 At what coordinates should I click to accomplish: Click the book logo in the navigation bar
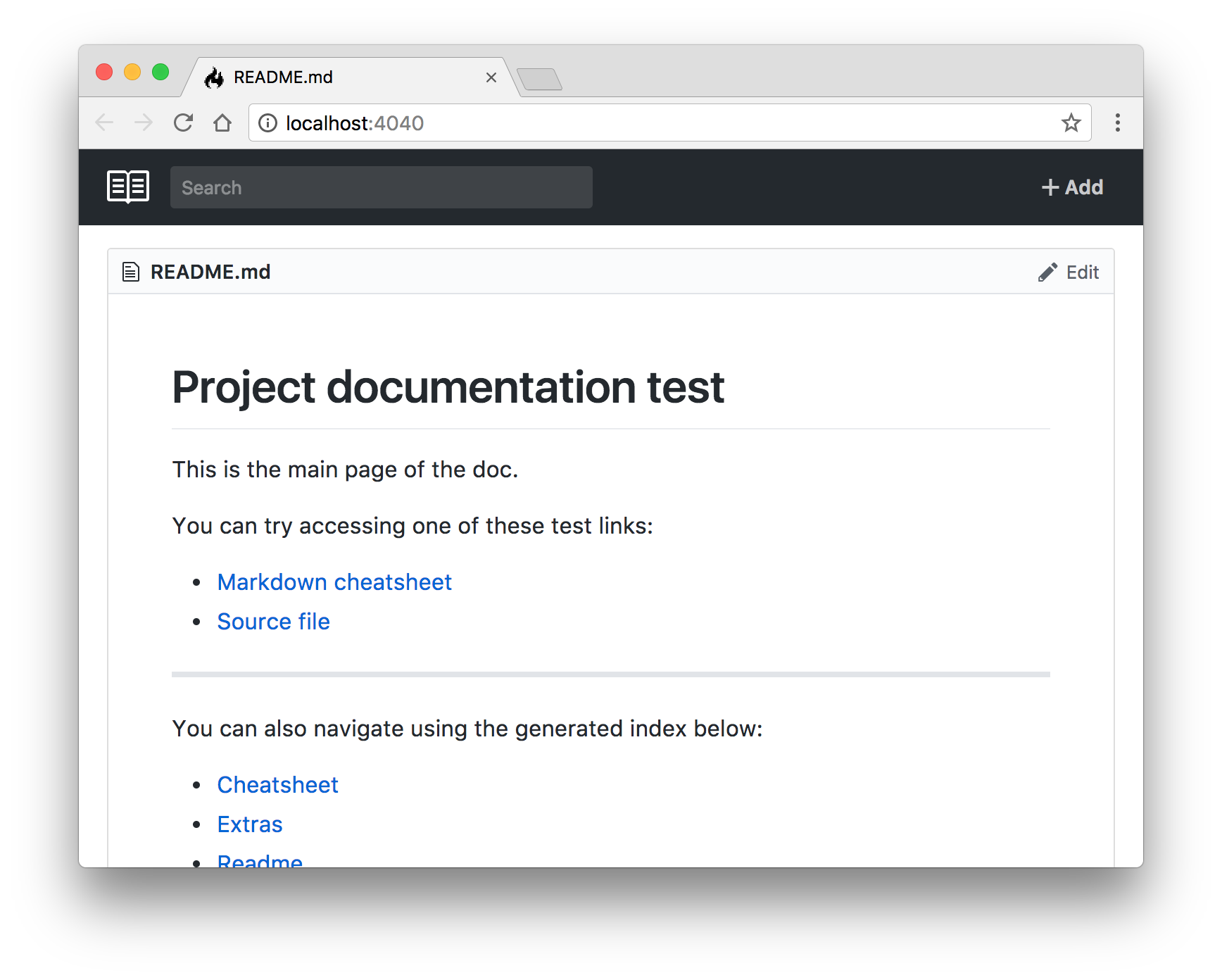point(127,187)
